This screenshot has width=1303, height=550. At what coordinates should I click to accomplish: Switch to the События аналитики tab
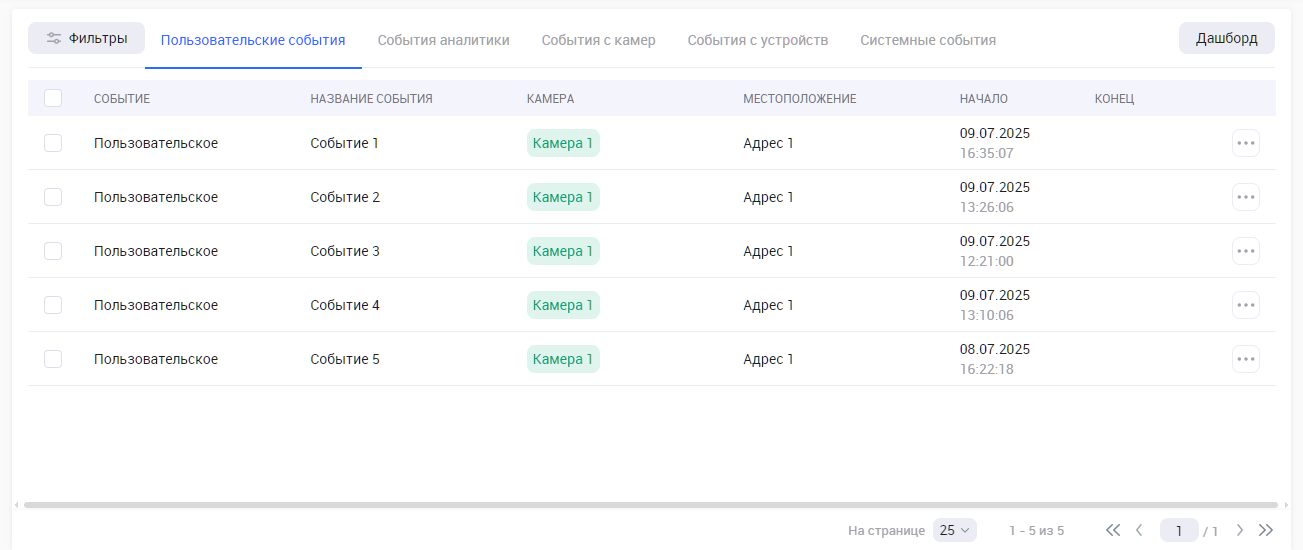coord(443,40)
